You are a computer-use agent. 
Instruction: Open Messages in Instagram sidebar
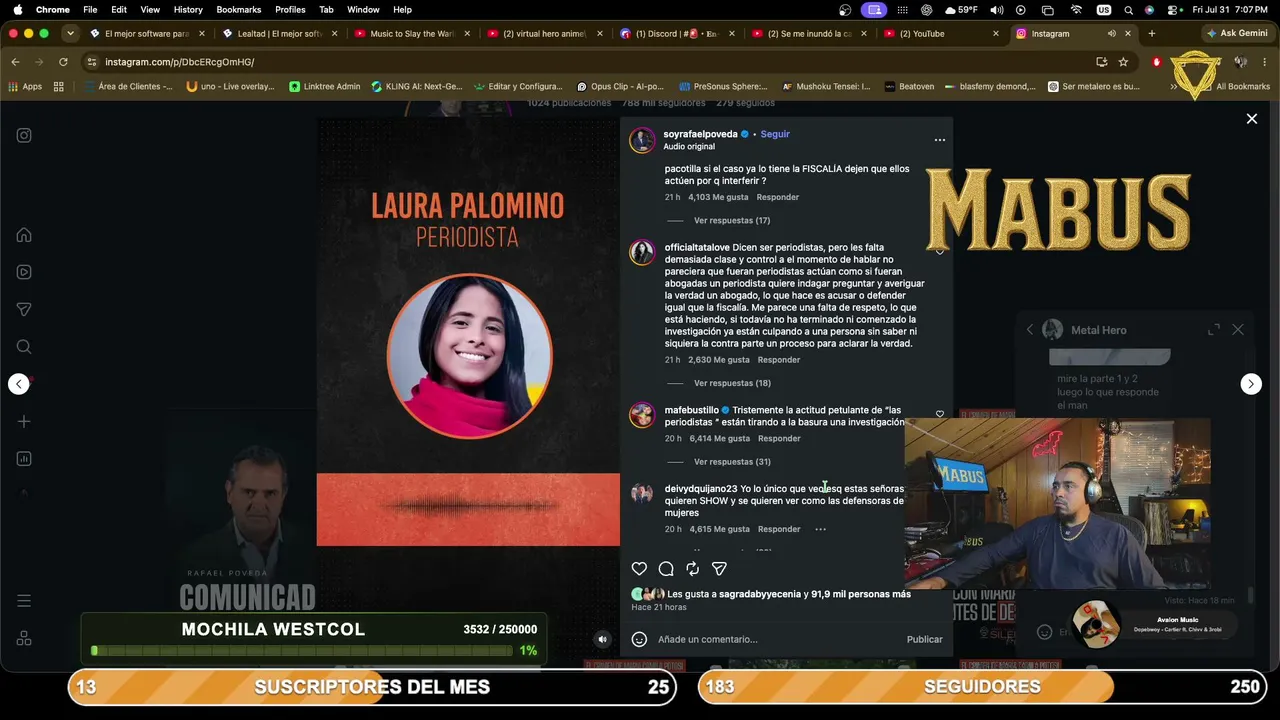tap(24, 310)
